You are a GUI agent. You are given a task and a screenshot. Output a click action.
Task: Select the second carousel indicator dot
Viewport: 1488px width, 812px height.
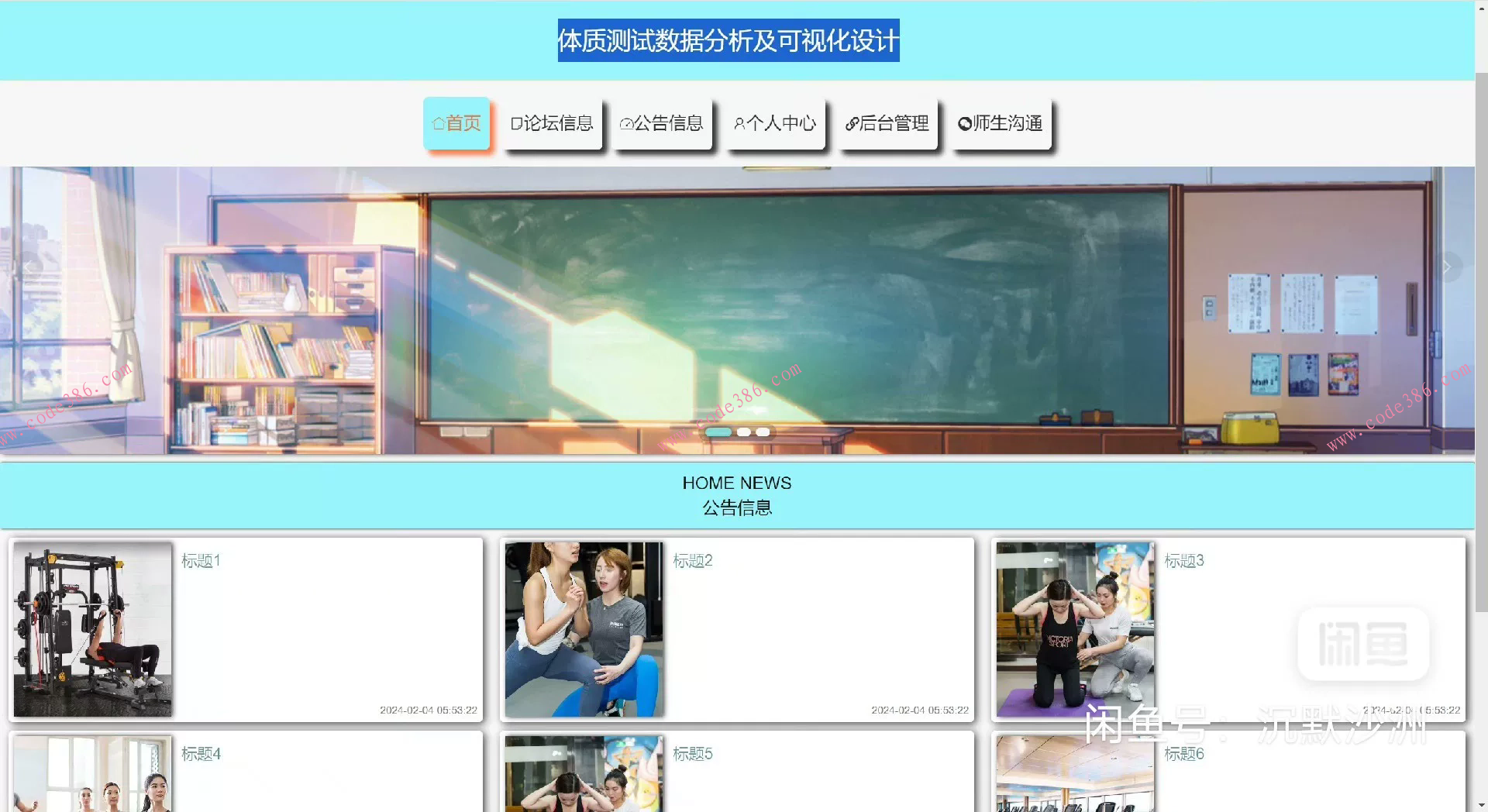tap(743, 432)
